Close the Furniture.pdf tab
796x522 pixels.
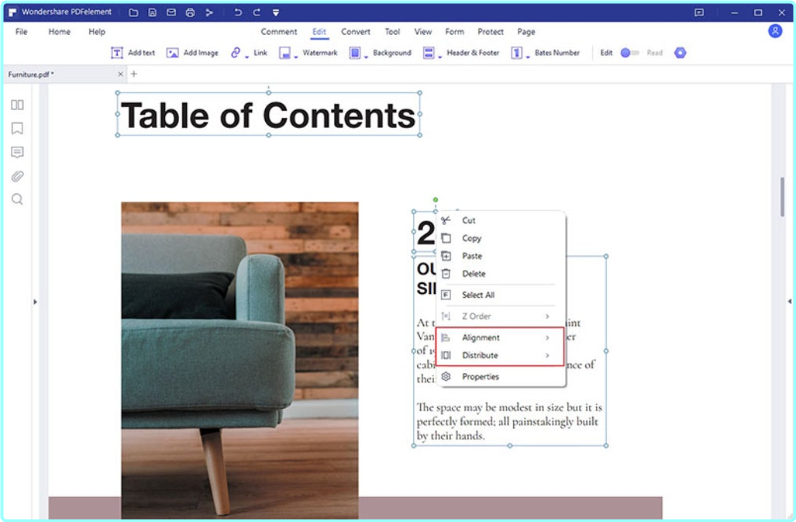click(x=120, y=74)
